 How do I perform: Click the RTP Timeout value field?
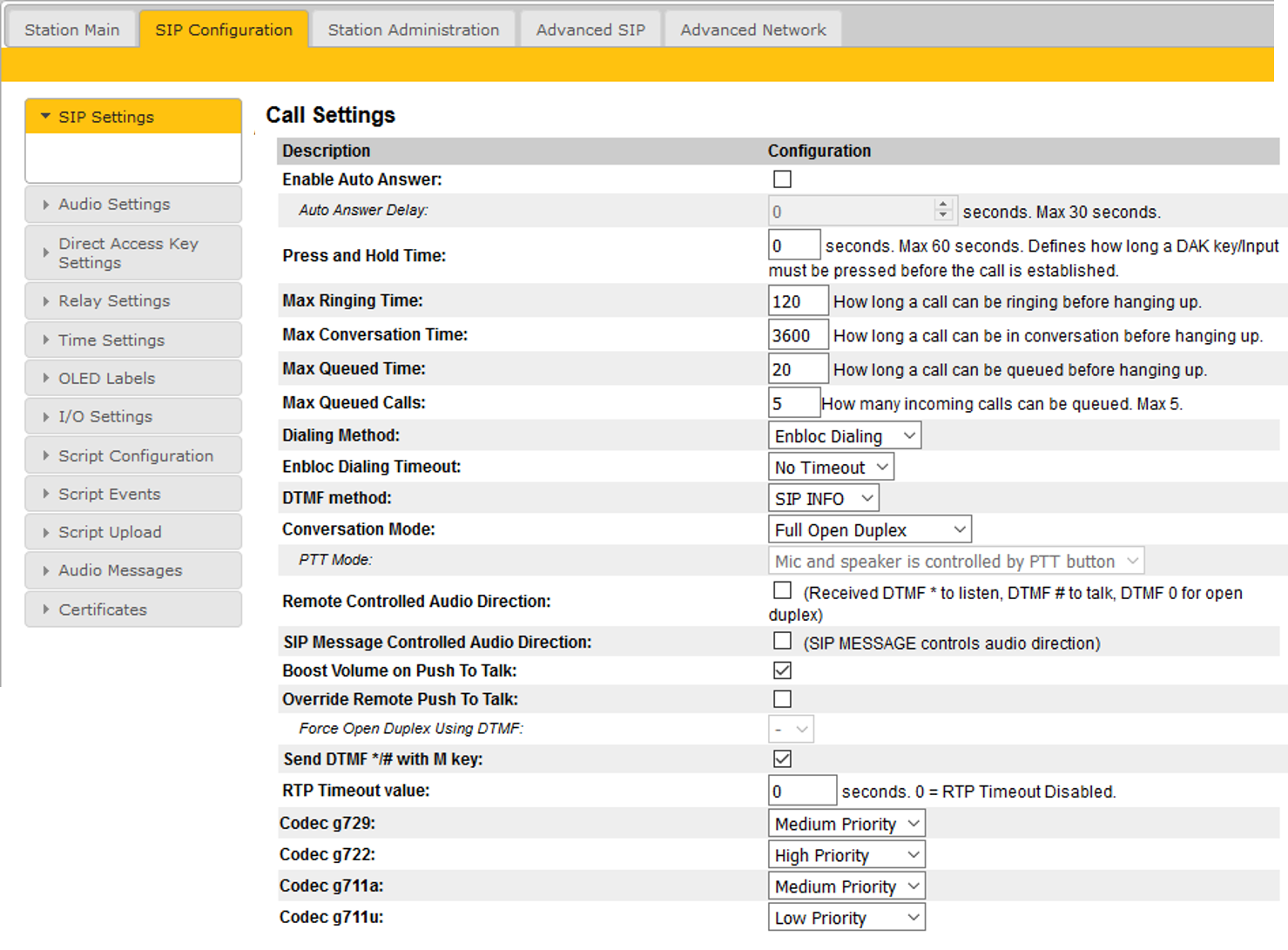(x=801, y=791)
